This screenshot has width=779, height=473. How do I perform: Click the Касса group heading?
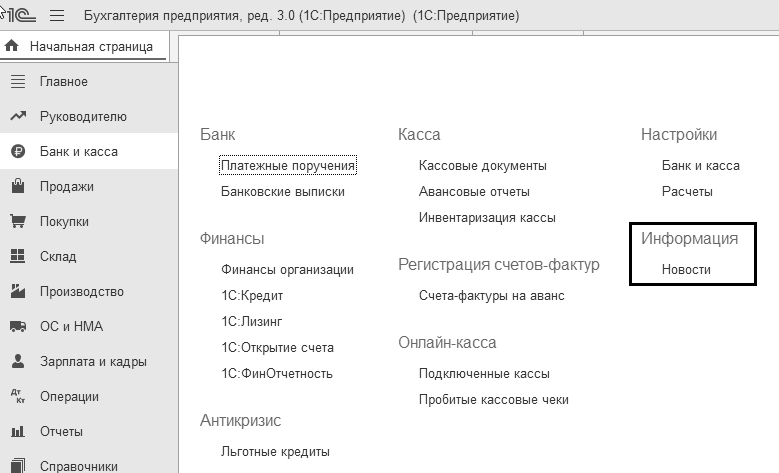pos(419,135)
